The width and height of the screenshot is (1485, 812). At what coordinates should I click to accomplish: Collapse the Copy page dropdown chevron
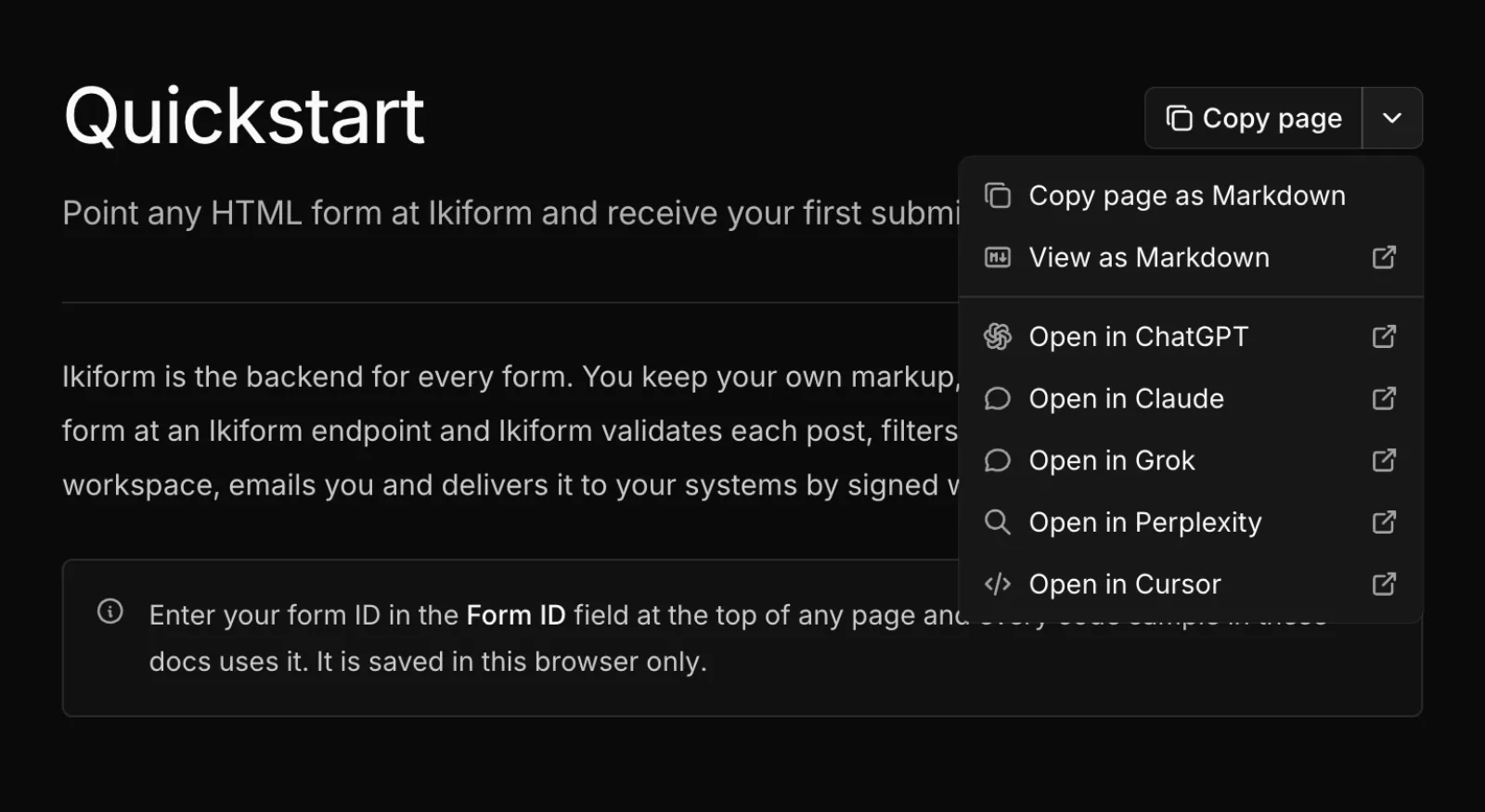click(x=1392, y=118)
